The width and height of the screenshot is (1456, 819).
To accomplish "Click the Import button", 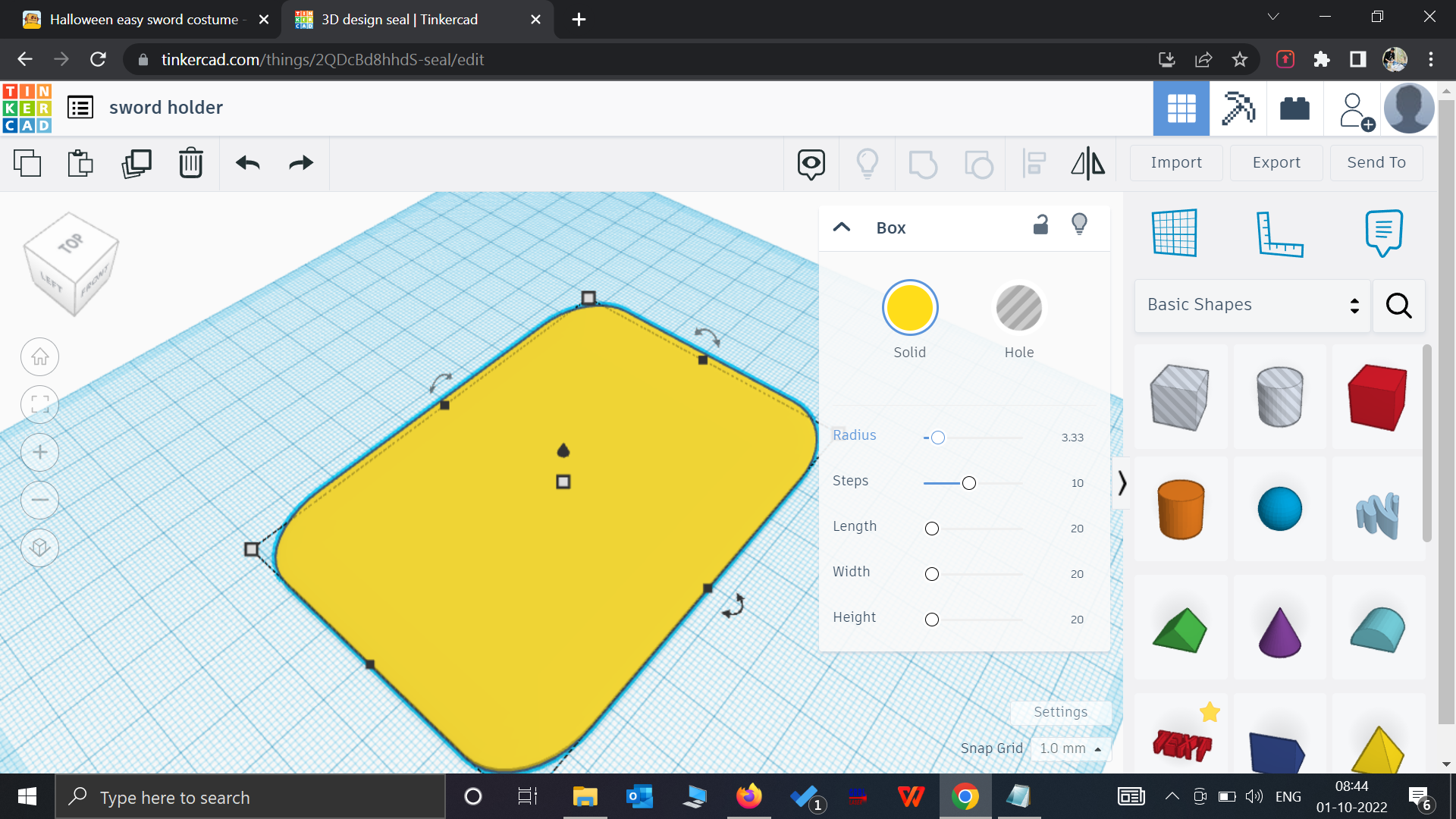I will 1175,162.
